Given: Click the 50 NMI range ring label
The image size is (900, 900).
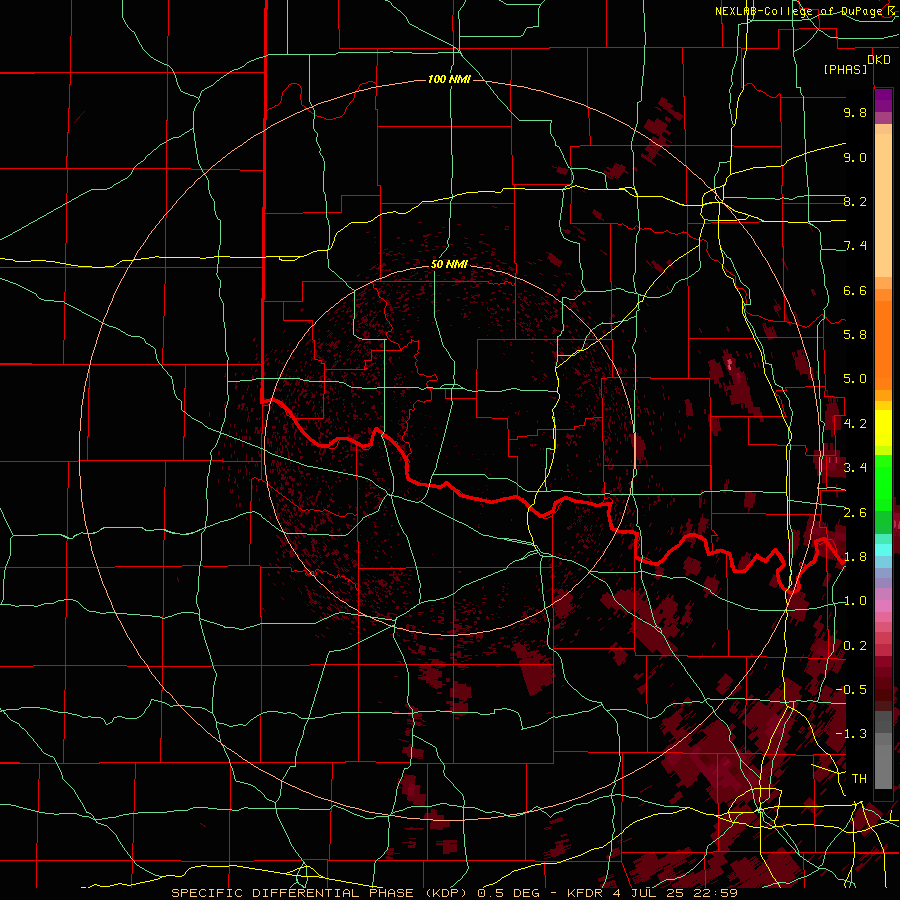Looking at the screenshot, I should click(x=449, y=264).
